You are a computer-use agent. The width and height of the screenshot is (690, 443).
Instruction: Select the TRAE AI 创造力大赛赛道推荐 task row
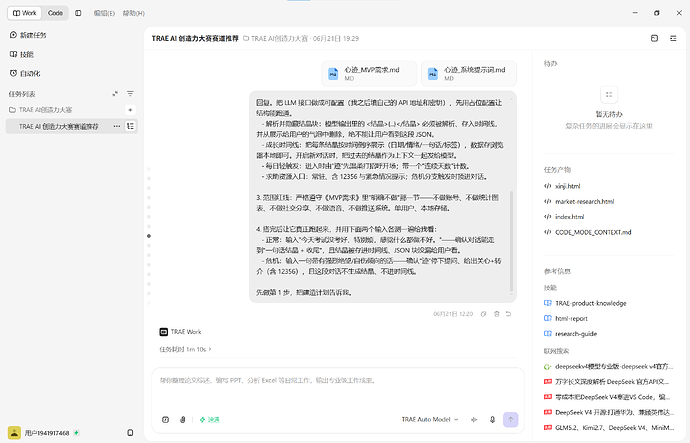click(72, 126)
